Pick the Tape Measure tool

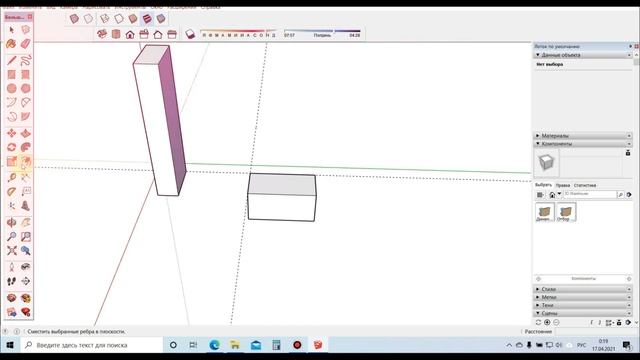[x=11, y=178]
